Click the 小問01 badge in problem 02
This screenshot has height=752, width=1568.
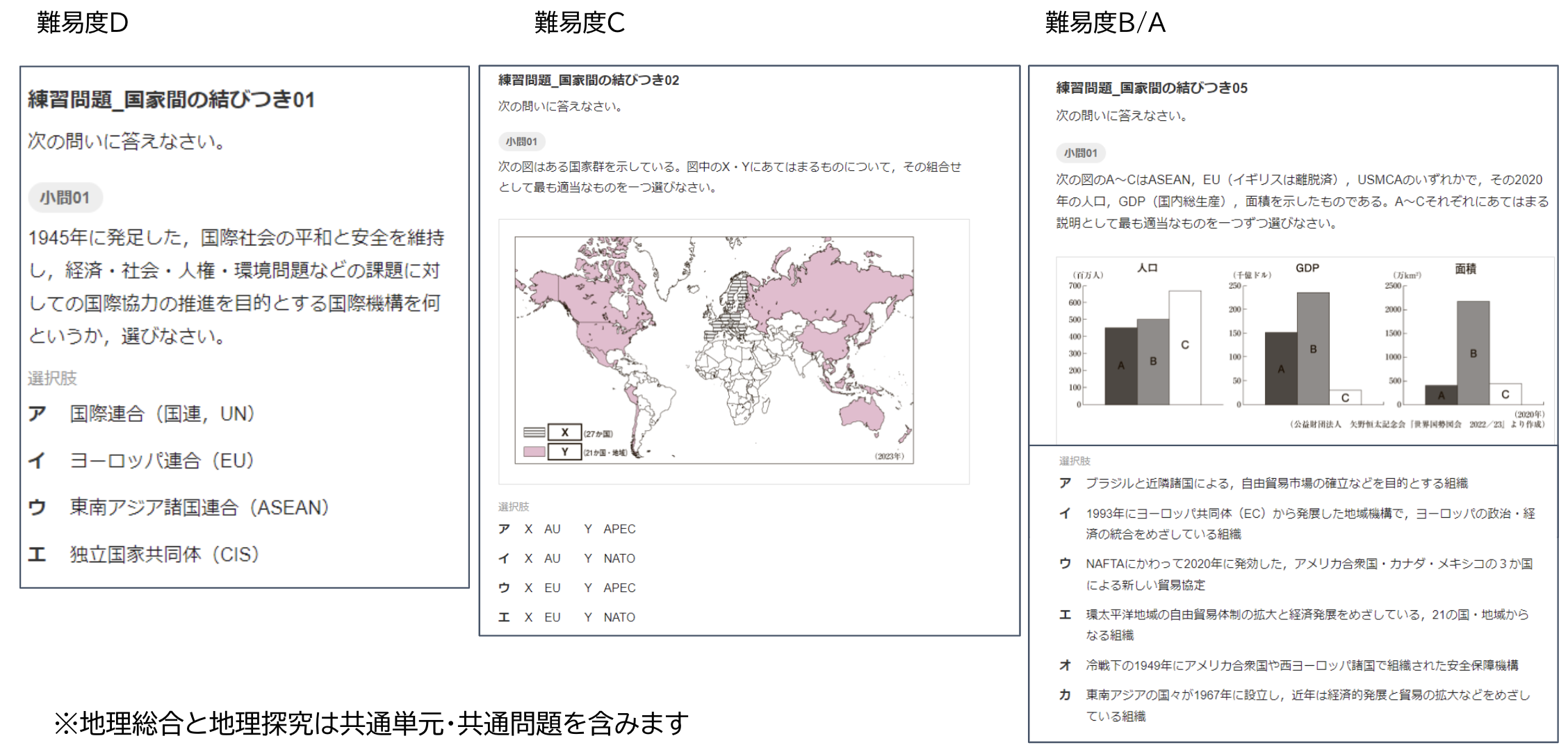(x=521, y=142)
